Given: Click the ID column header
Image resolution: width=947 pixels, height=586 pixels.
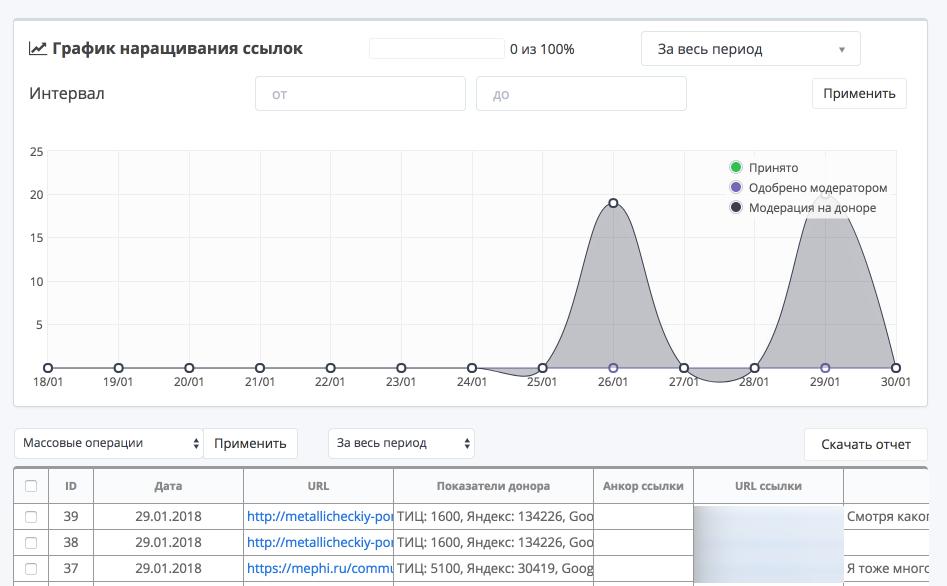Looking at the screenshot, I should point(71,486).
